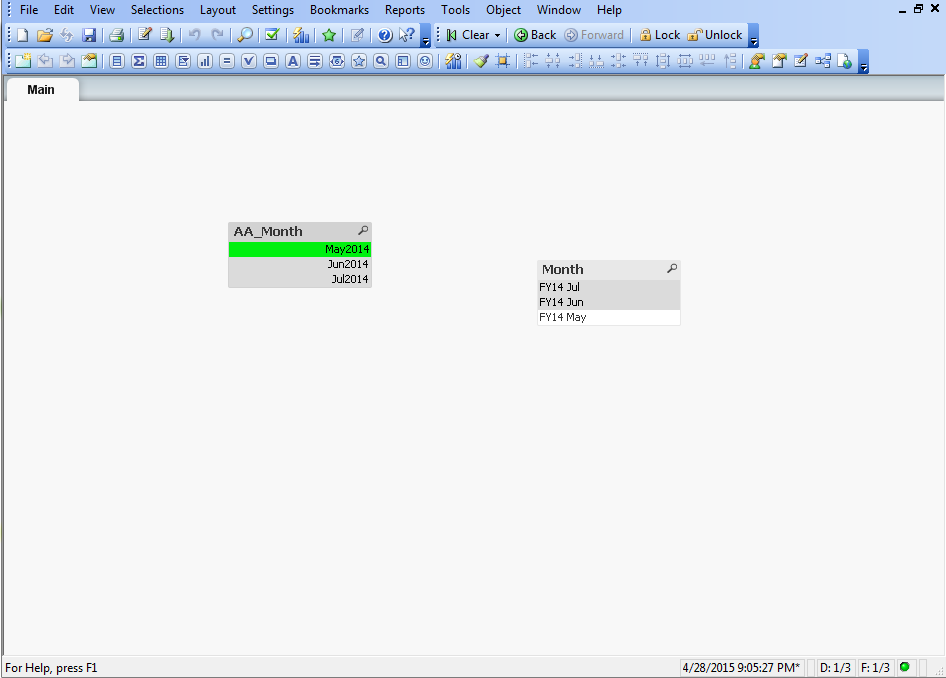This screenshot has width=946, height=678.
Task: Switch to the Main sheet tab
Action: [x=40, y=89]
